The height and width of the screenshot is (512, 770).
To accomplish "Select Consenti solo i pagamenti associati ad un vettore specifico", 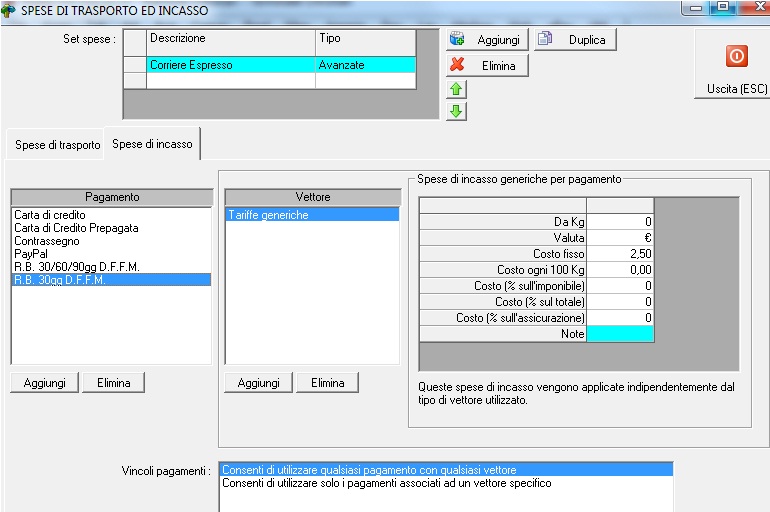I will [x=446, y=483].
